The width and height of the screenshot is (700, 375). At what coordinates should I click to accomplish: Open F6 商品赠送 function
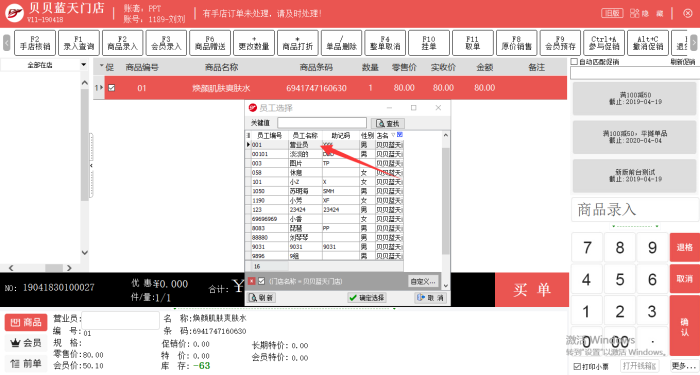click(210, 43)
